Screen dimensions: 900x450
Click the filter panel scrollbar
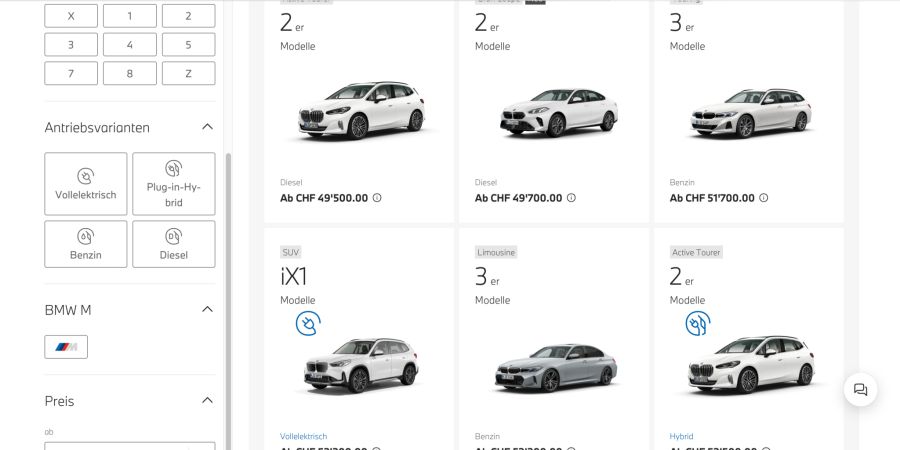coord(228,301)
